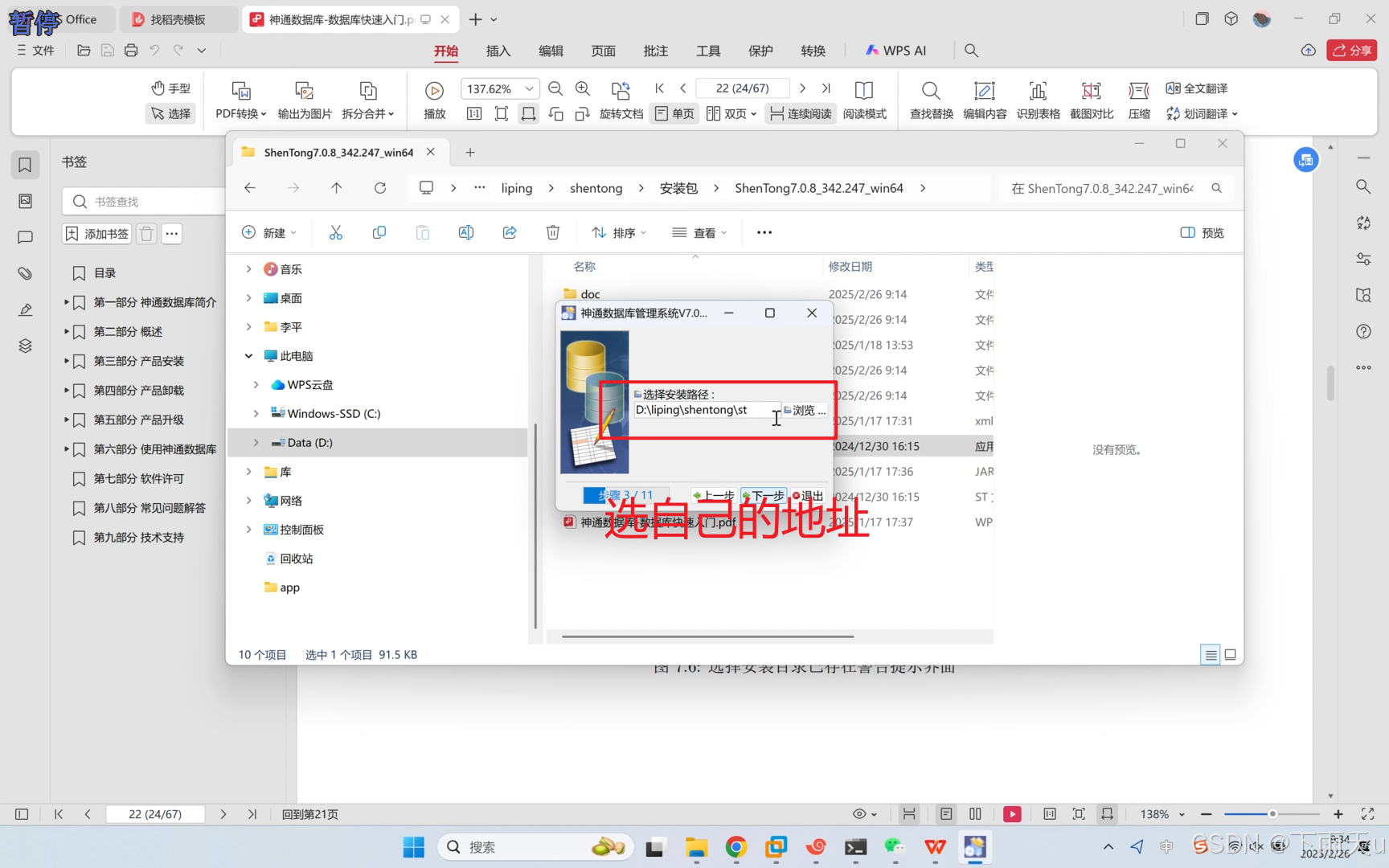The height and width of the screenshot is (868, 1389).
Task: Open the Convert ribbon tab
Action: click(813, 51)
